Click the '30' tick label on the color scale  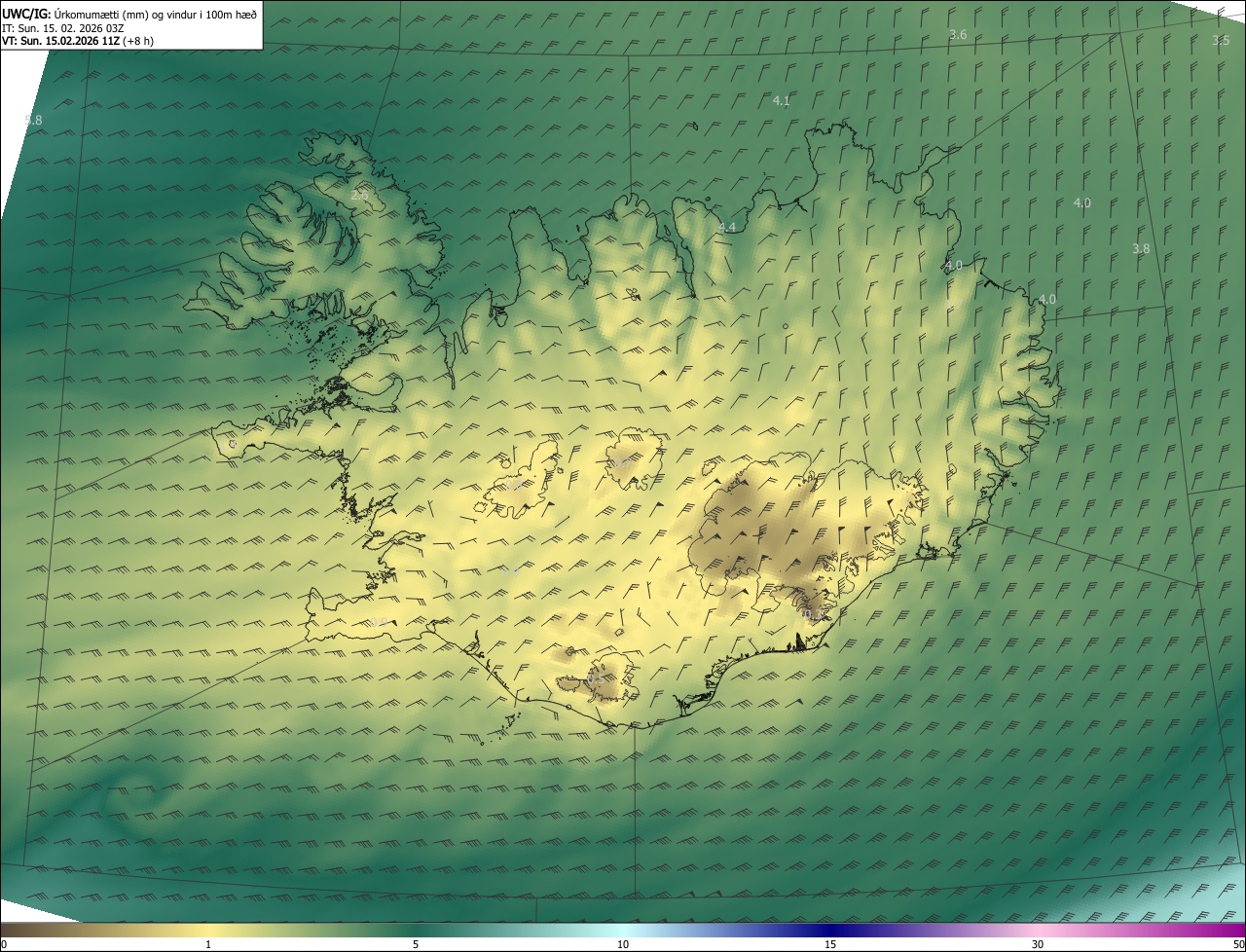1038,944
